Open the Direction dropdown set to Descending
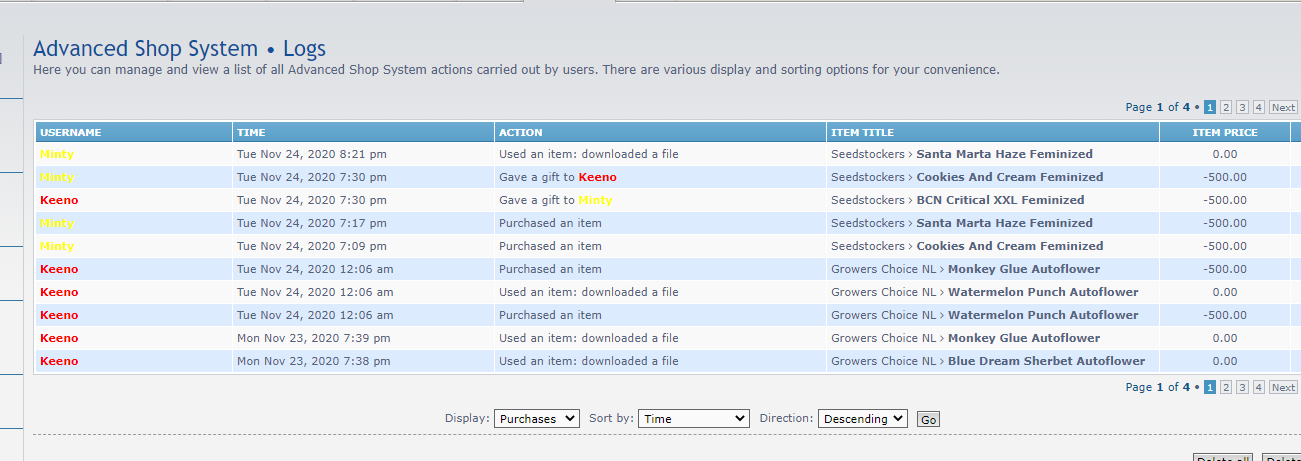 tap(862, 419)
